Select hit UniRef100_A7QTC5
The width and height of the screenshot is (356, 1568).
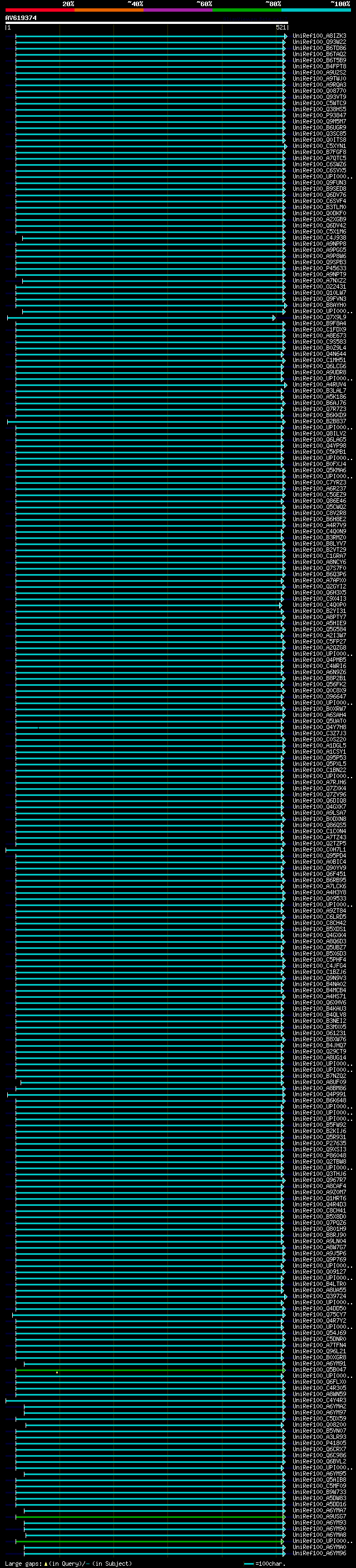point(319,159)
